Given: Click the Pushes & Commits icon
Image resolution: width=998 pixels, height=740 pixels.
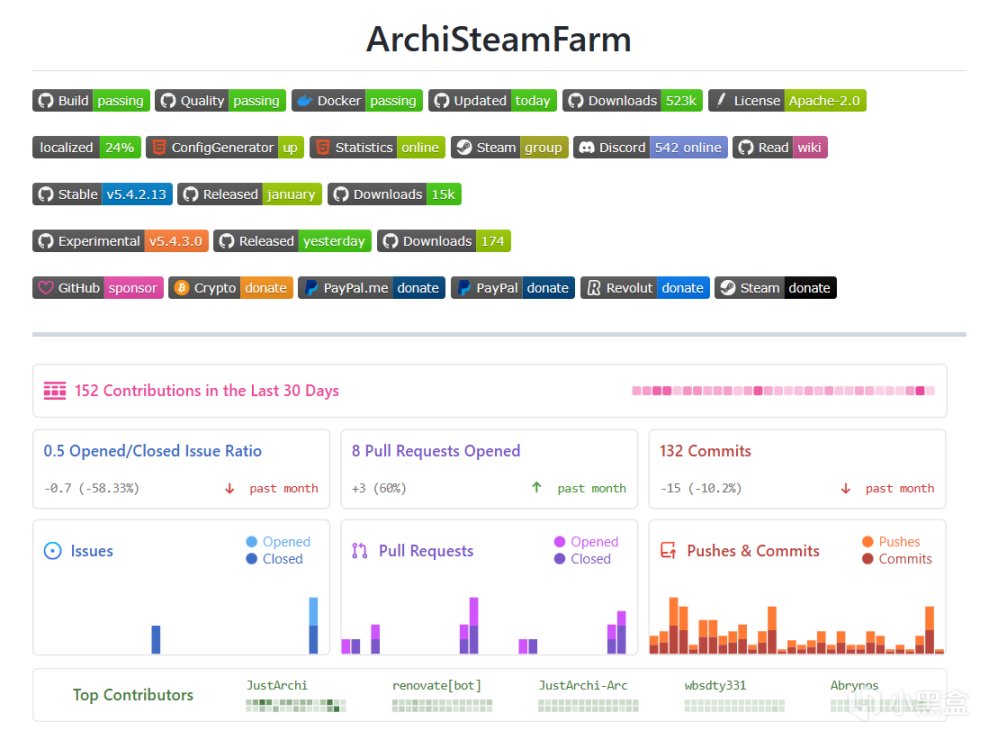Looking at the screenshot, I should (x=668, y=550).
